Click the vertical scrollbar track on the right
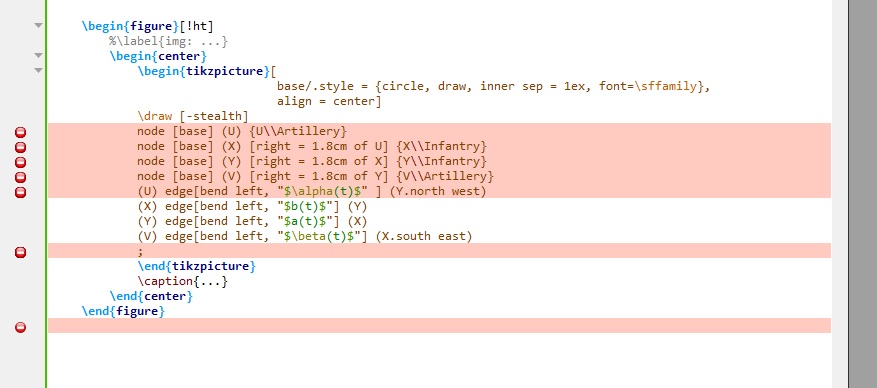 click(840, 194)
